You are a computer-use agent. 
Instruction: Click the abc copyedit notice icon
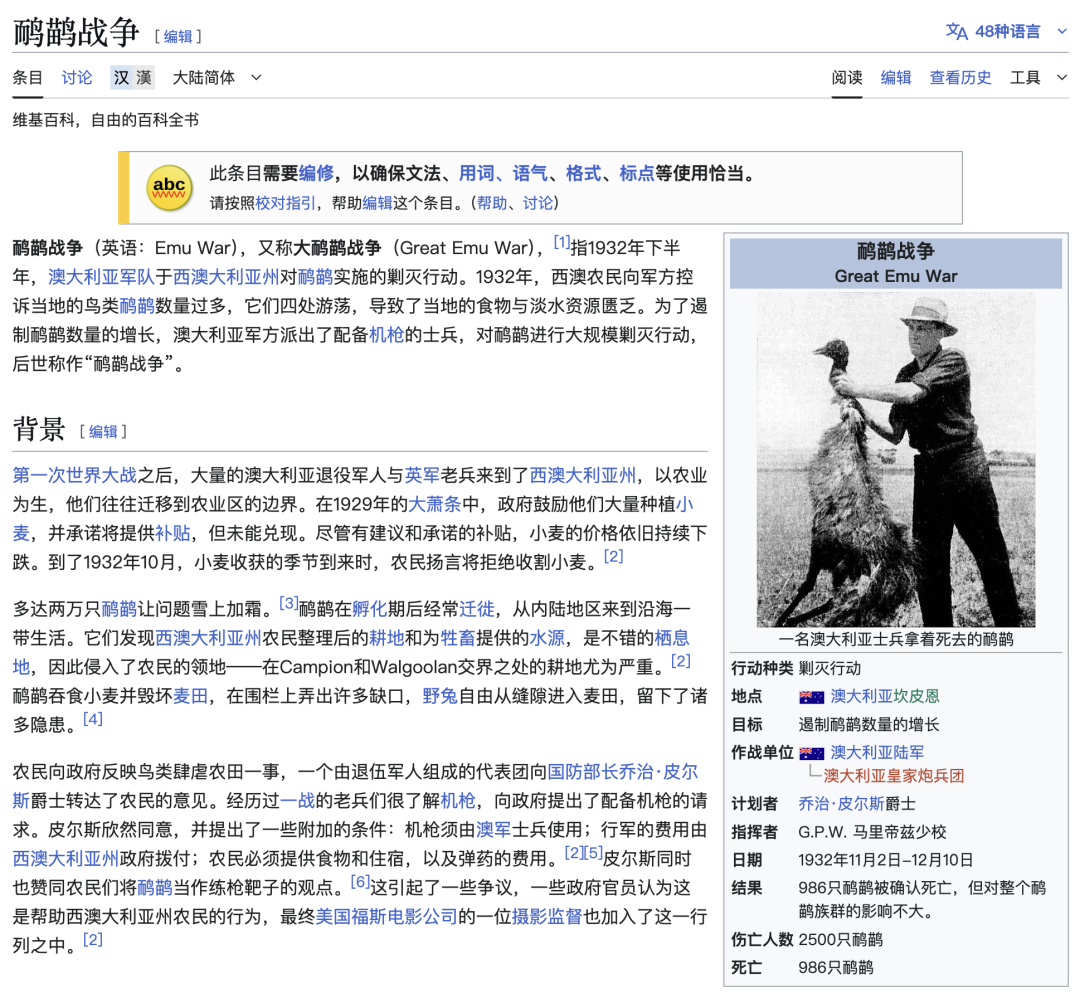click(169, 187)
